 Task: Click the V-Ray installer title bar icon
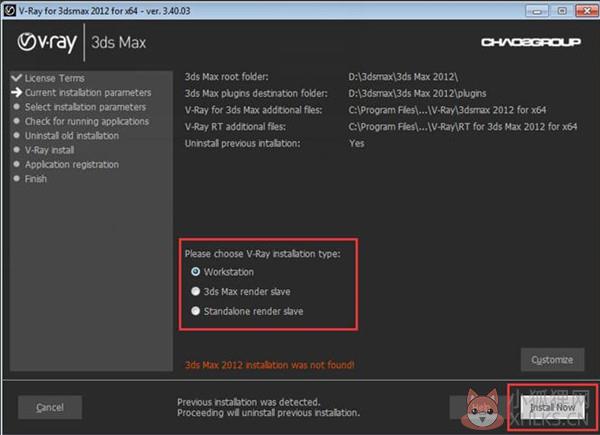coord(9,10)
